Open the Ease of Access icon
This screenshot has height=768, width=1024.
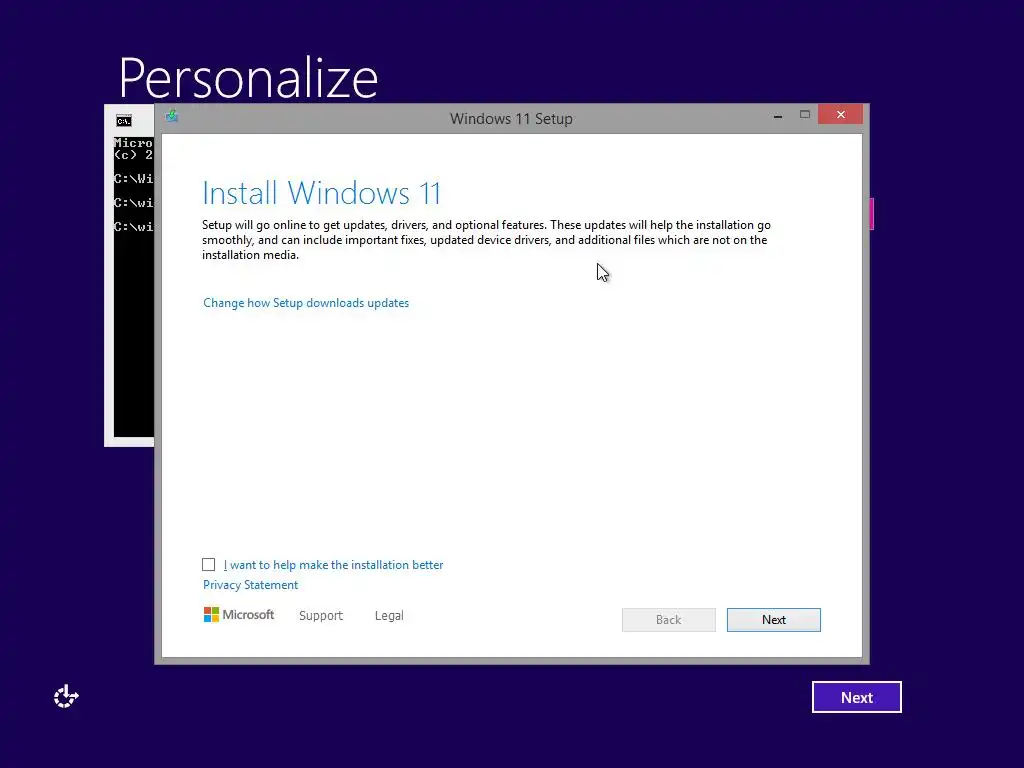[x=66, y=697]
